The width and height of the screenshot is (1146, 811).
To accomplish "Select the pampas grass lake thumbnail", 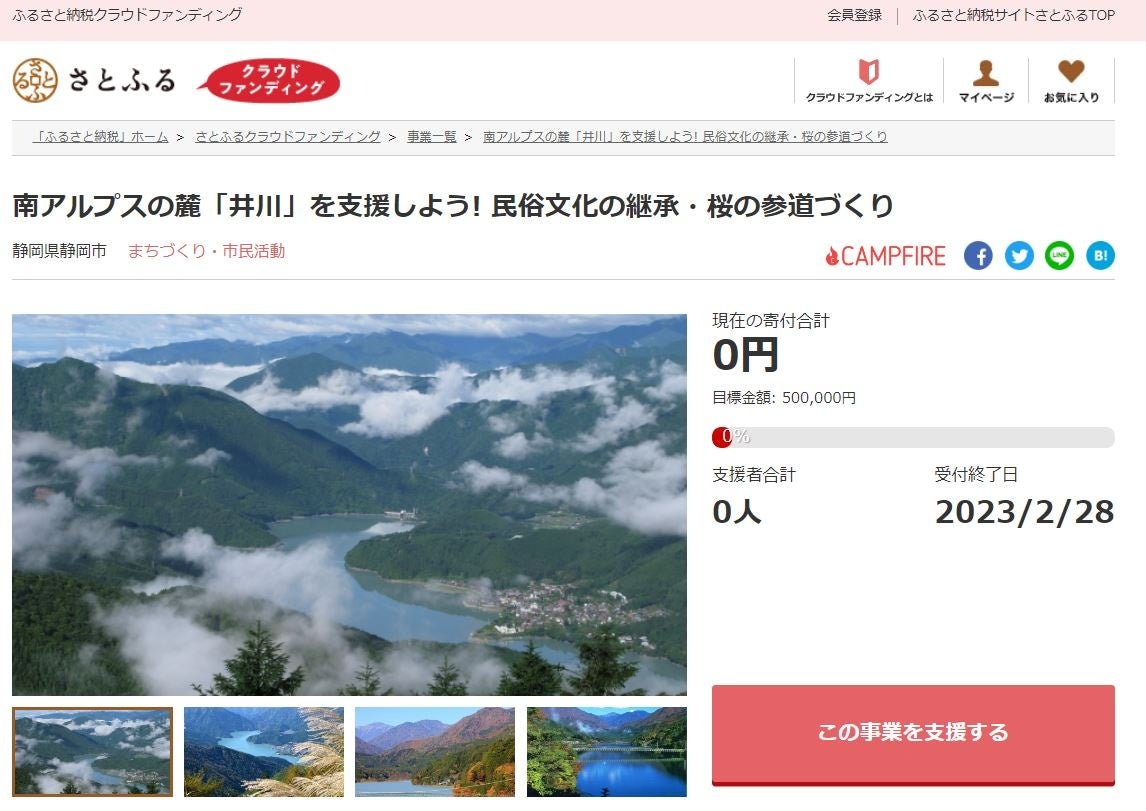I will [264, 752].
